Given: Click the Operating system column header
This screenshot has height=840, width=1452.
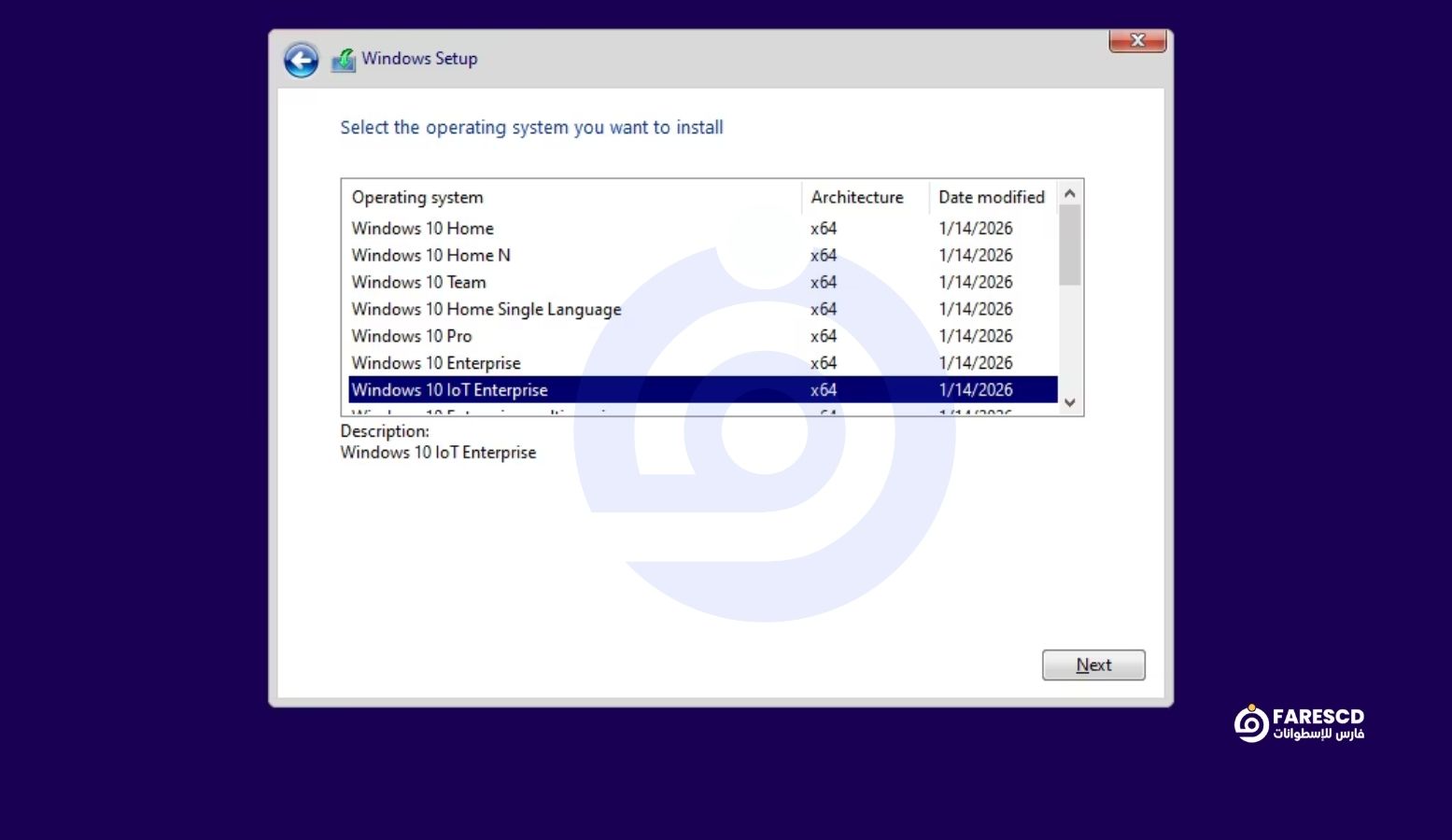Looking at the screenshot, I should (x=417, y=198).
